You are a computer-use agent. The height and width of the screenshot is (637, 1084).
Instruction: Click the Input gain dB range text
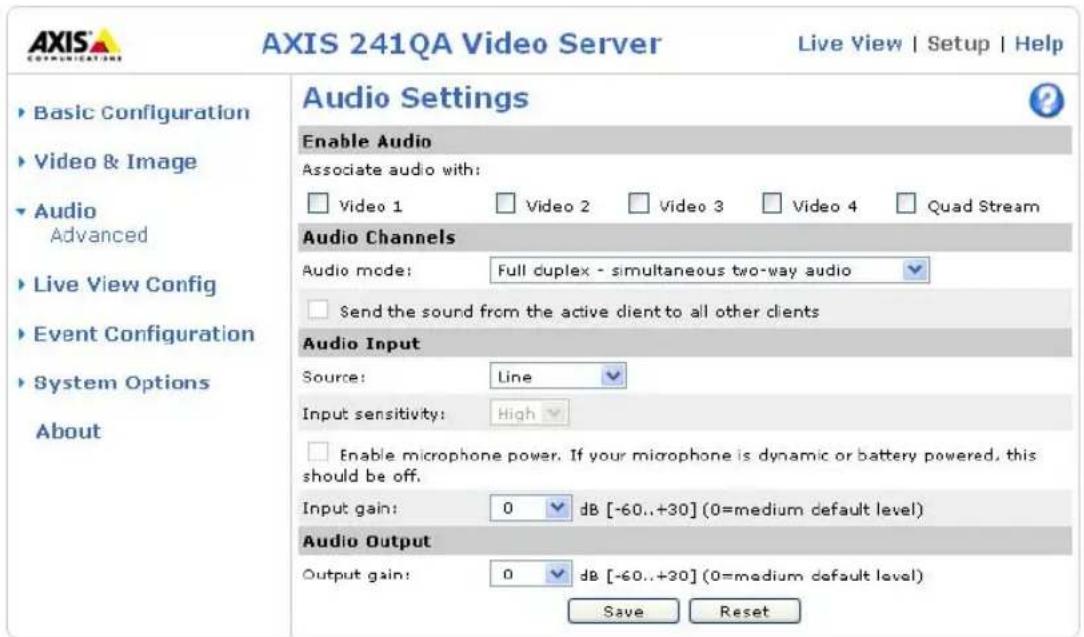(751, 510)
